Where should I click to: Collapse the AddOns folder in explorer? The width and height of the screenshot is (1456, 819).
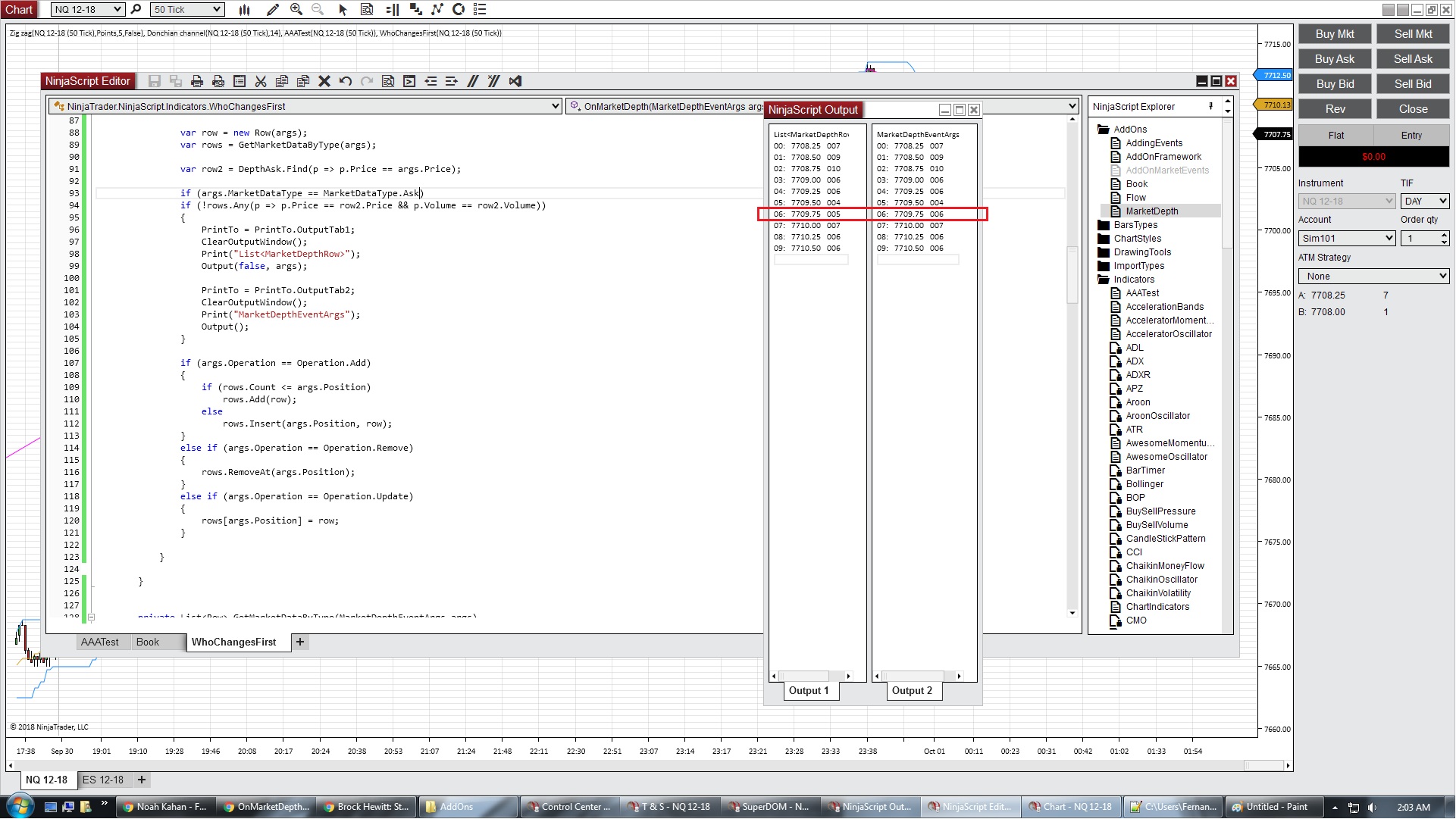click(1103, 130)
